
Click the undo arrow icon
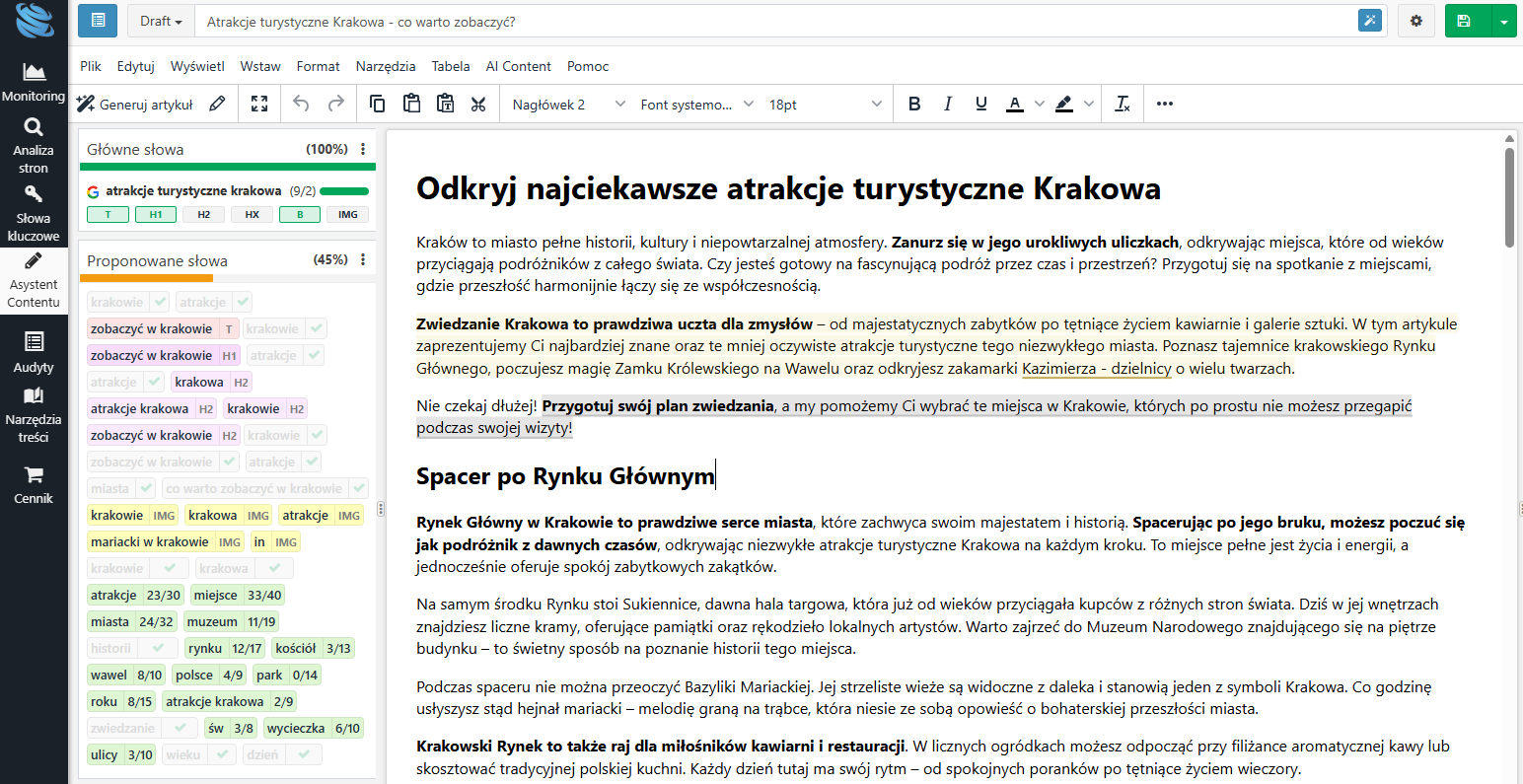pyautogui.click(x=302, y=104)
